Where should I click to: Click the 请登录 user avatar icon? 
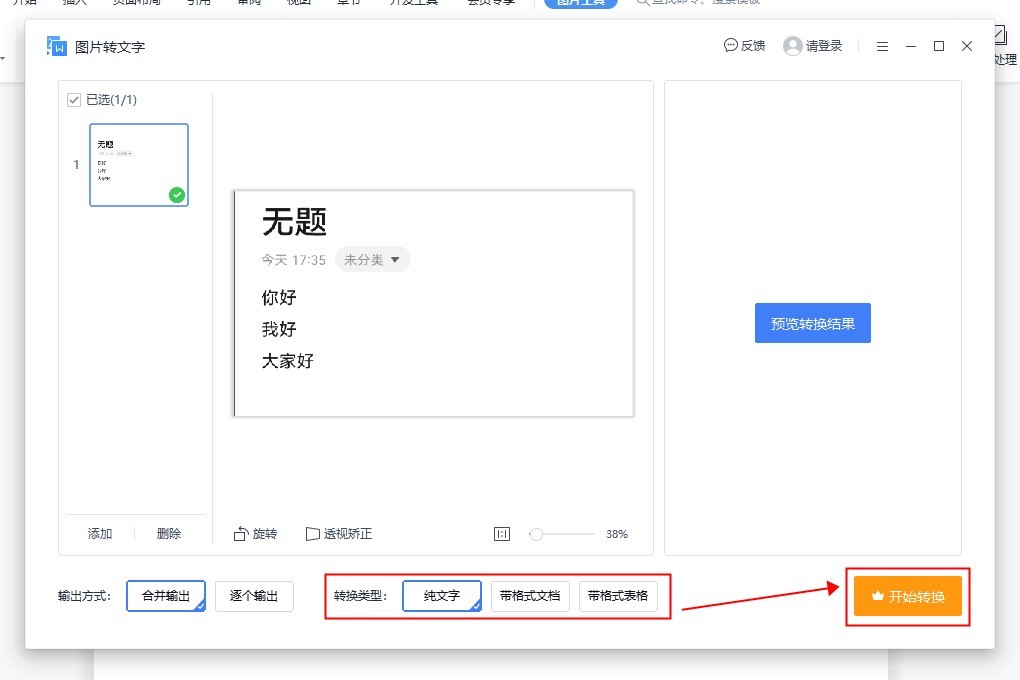[x=793, y=46]
